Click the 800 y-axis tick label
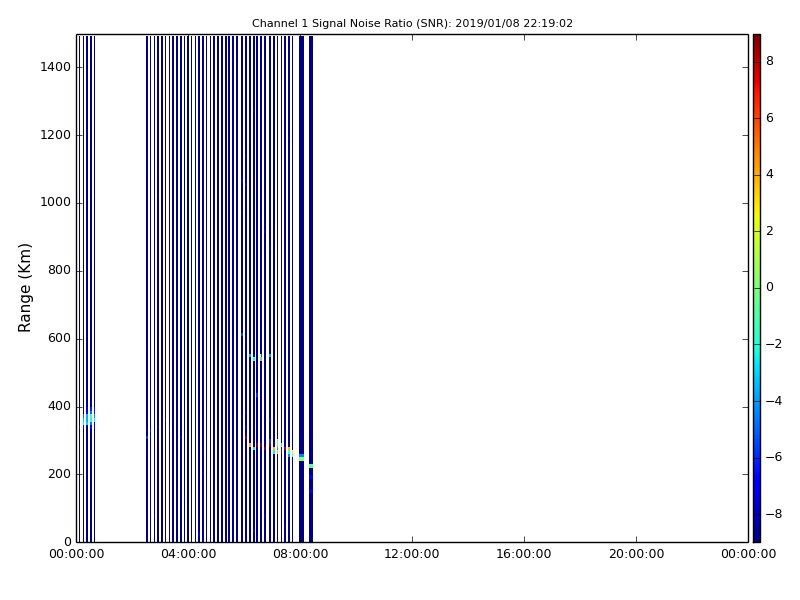Screen dimensions: 800x600 [59, 270]
